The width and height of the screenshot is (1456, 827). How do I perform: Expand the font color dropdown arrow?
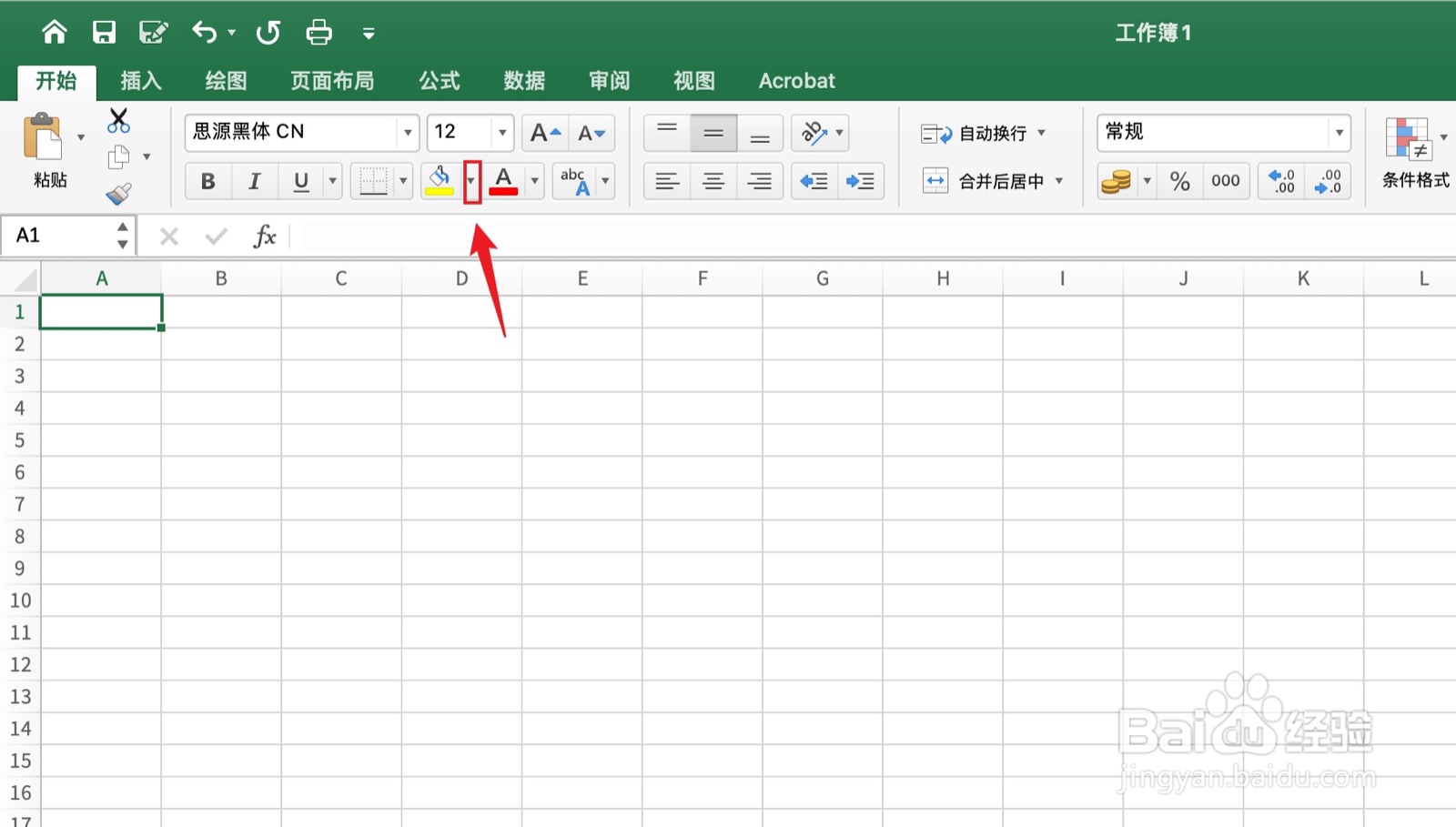click(535, 181)
